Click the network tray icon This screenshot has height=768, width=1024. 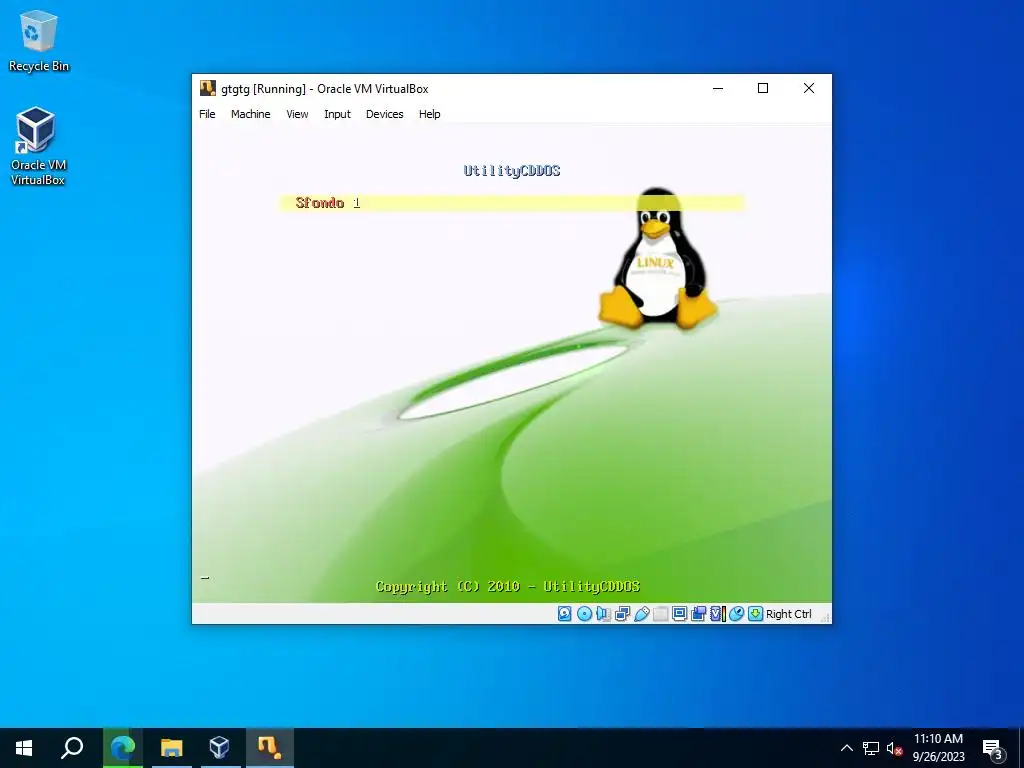871,748
